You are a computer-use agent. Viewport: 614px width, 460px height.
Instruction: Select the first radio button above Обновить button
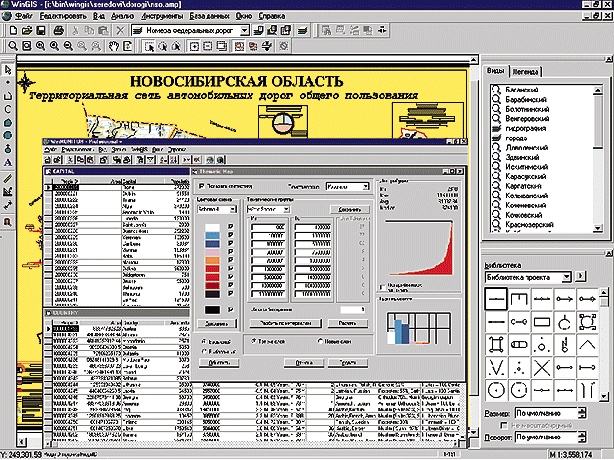tap(204, 341)
